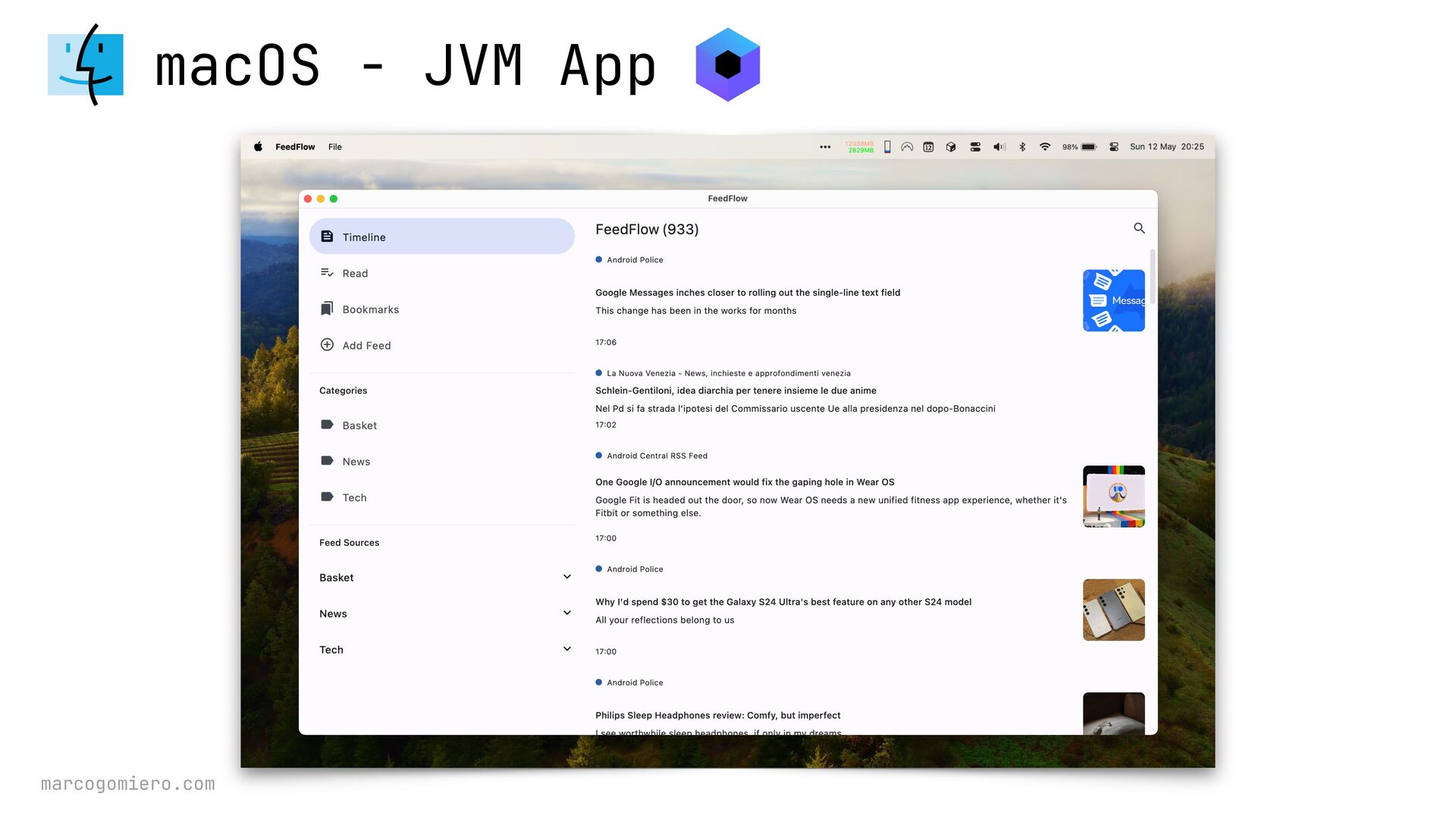Click the Read checklist icon
1456x819 pixels.
(x=327, y=273)
